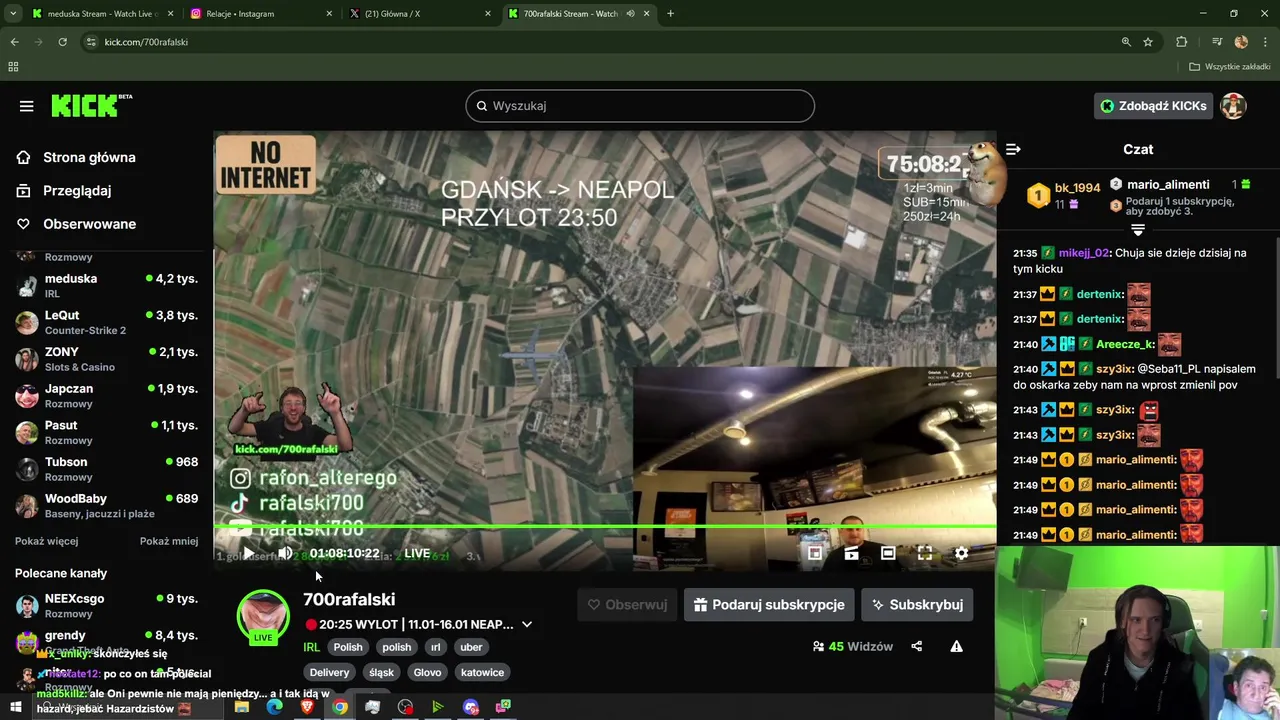
Task: Open video player settings gear
Action: pos(961,553)
